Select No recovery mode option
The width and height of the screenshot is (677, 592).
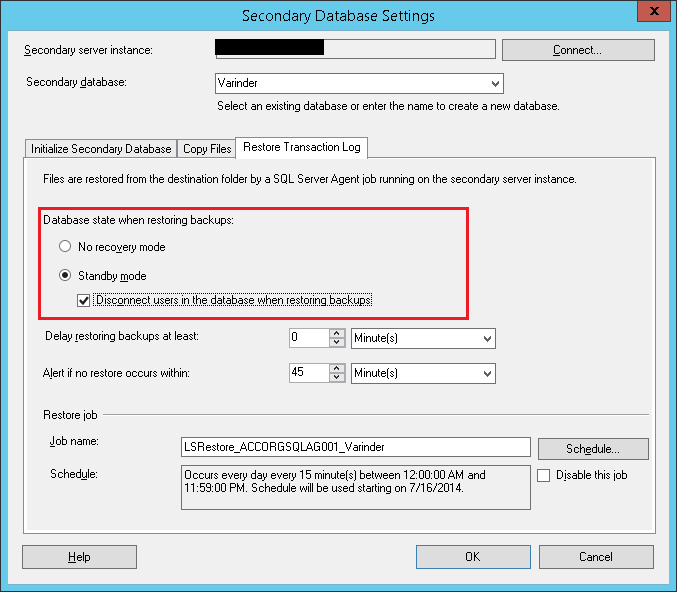[66, 246]
